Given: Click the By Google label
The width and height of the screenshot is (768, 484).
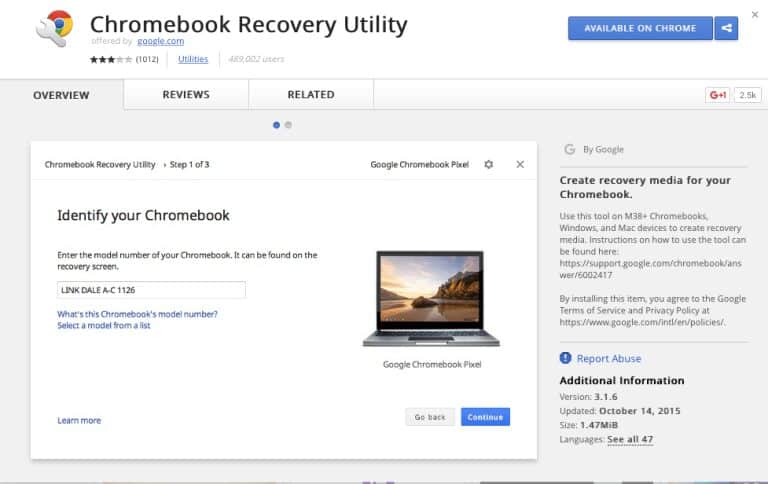Looking at the screenshot, I should pos(603,149).
